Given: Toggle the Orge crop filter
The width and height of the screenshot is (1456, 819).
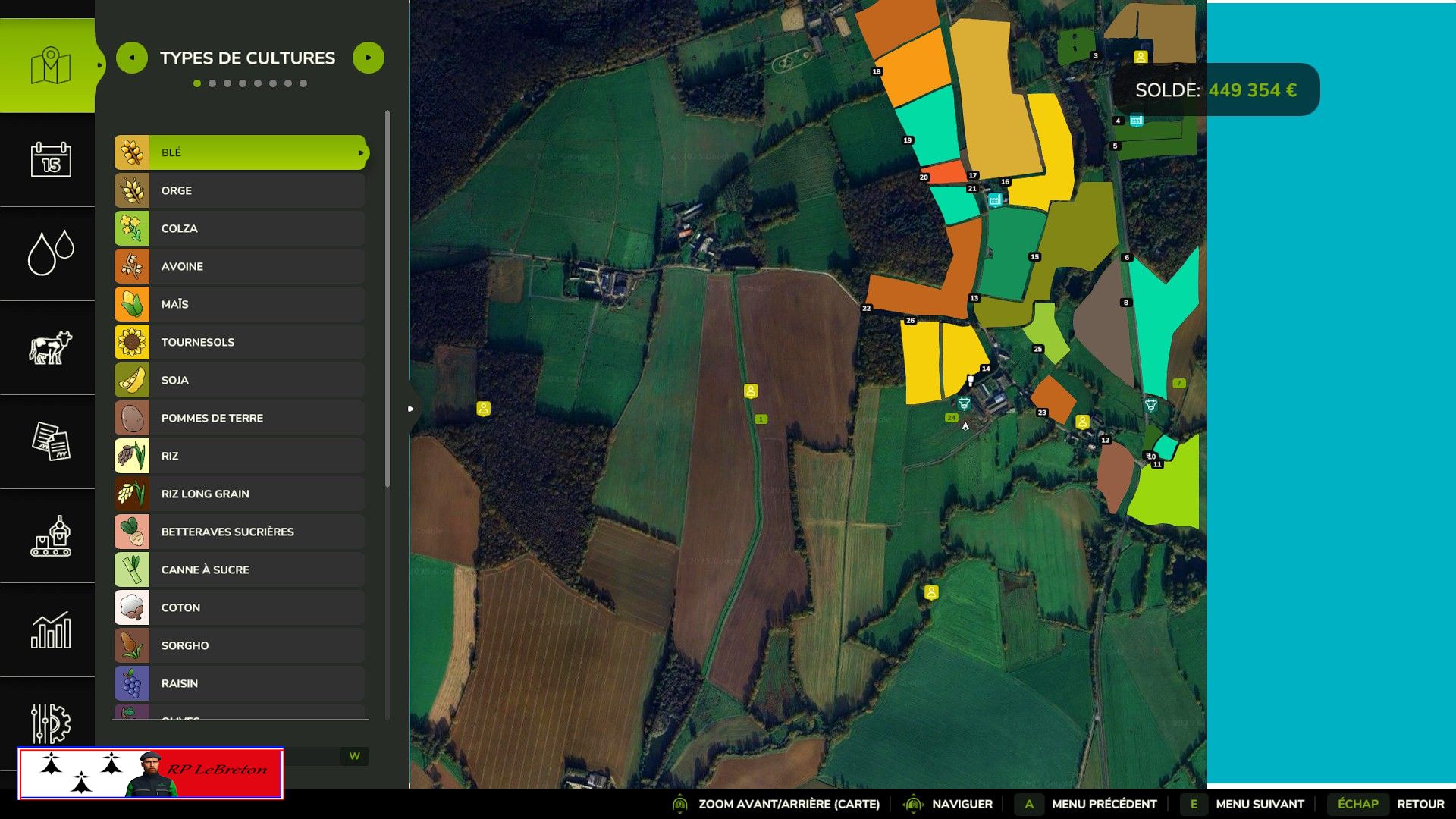Looking at the screenshot, I should coord(240,190).
